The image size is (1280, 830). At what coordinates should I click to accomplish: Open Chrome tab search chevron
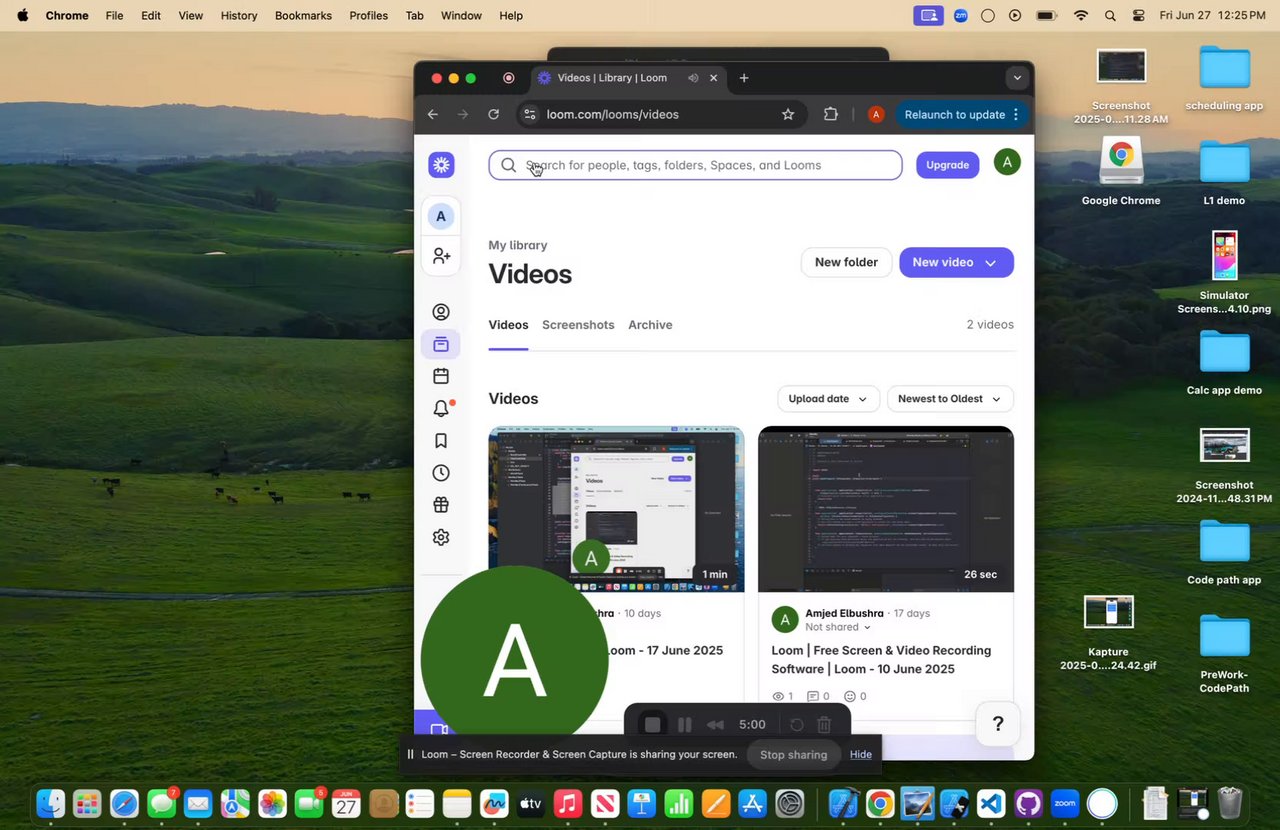[1017, 78]
